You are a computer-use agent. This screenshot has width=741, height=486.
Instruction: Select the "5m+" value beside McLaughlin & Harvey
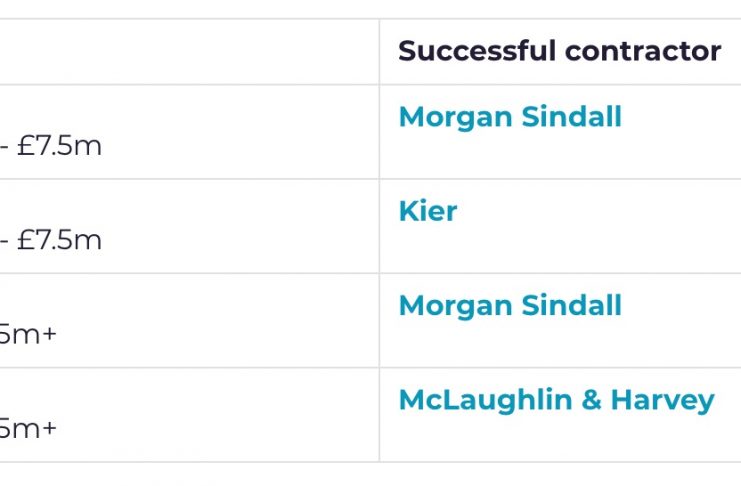pos(28,429)
